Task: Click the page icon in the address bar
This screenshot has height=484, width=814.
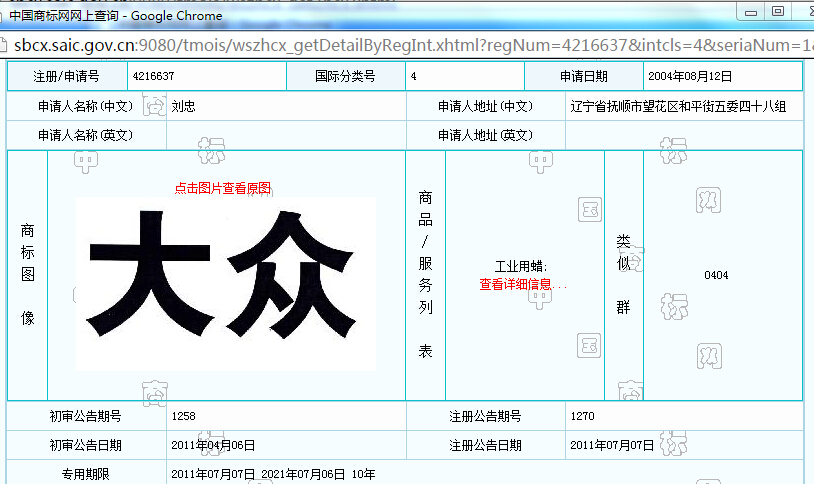Action: click(x=4, y=45)
